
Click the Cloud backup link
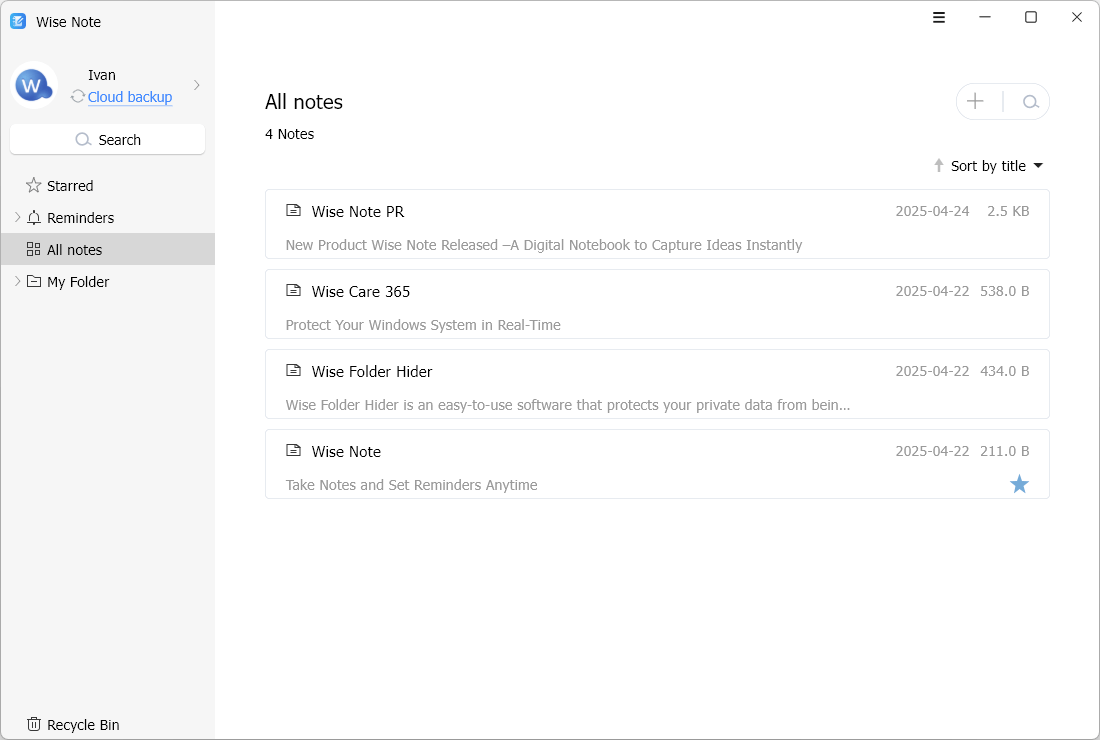click(130, 97)
